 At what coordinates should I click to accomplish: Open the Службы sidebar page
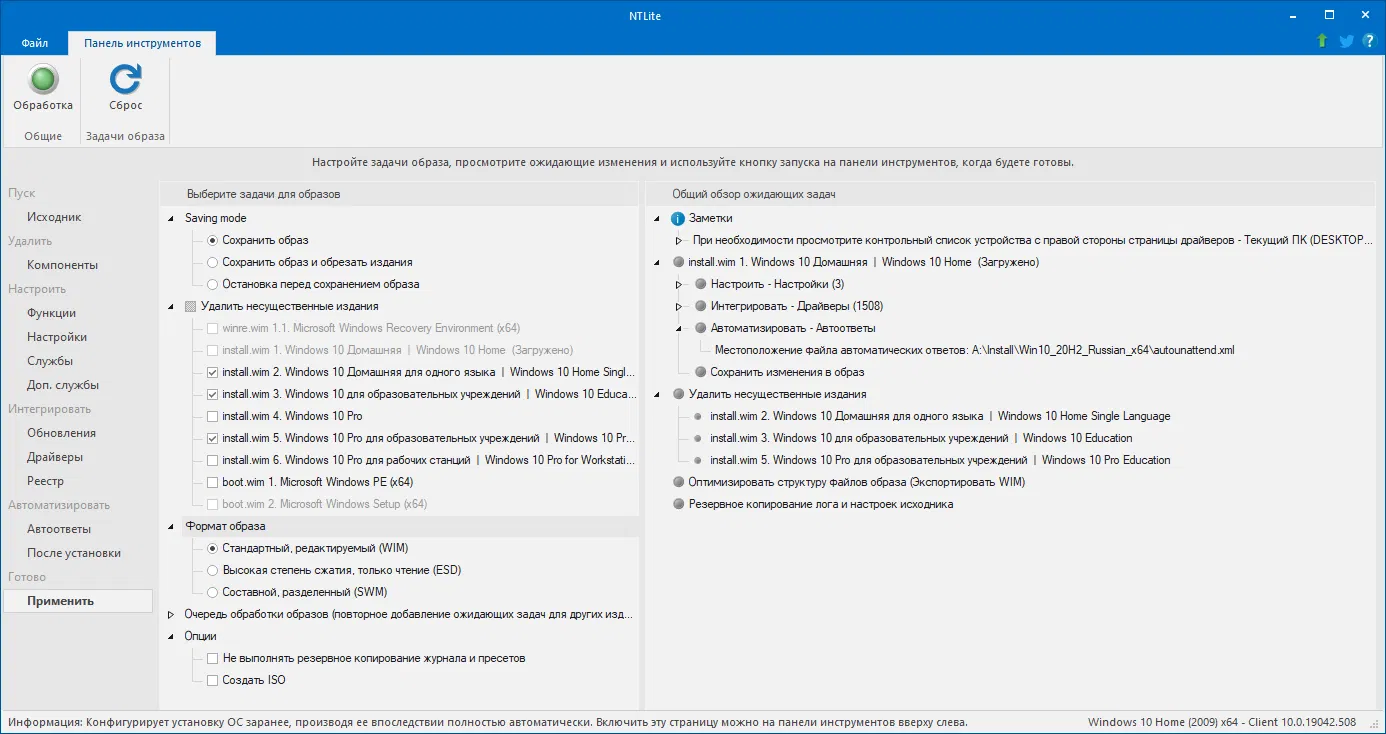[50, 361]
